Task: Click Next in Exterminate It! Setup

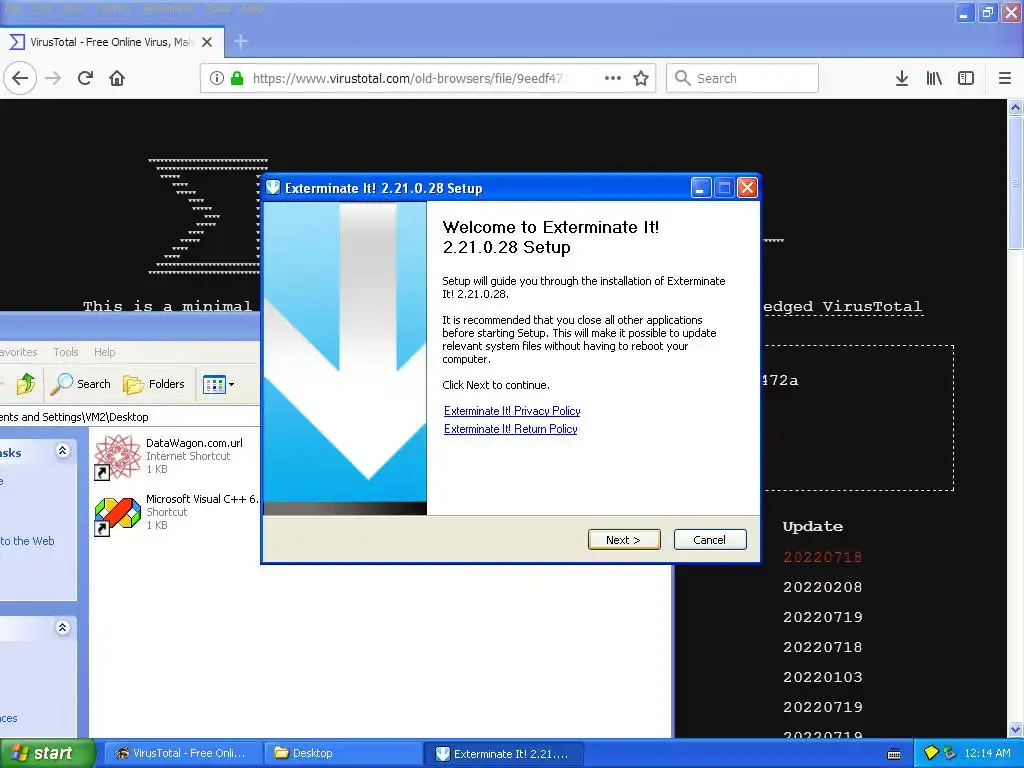Action: point(624,539)
